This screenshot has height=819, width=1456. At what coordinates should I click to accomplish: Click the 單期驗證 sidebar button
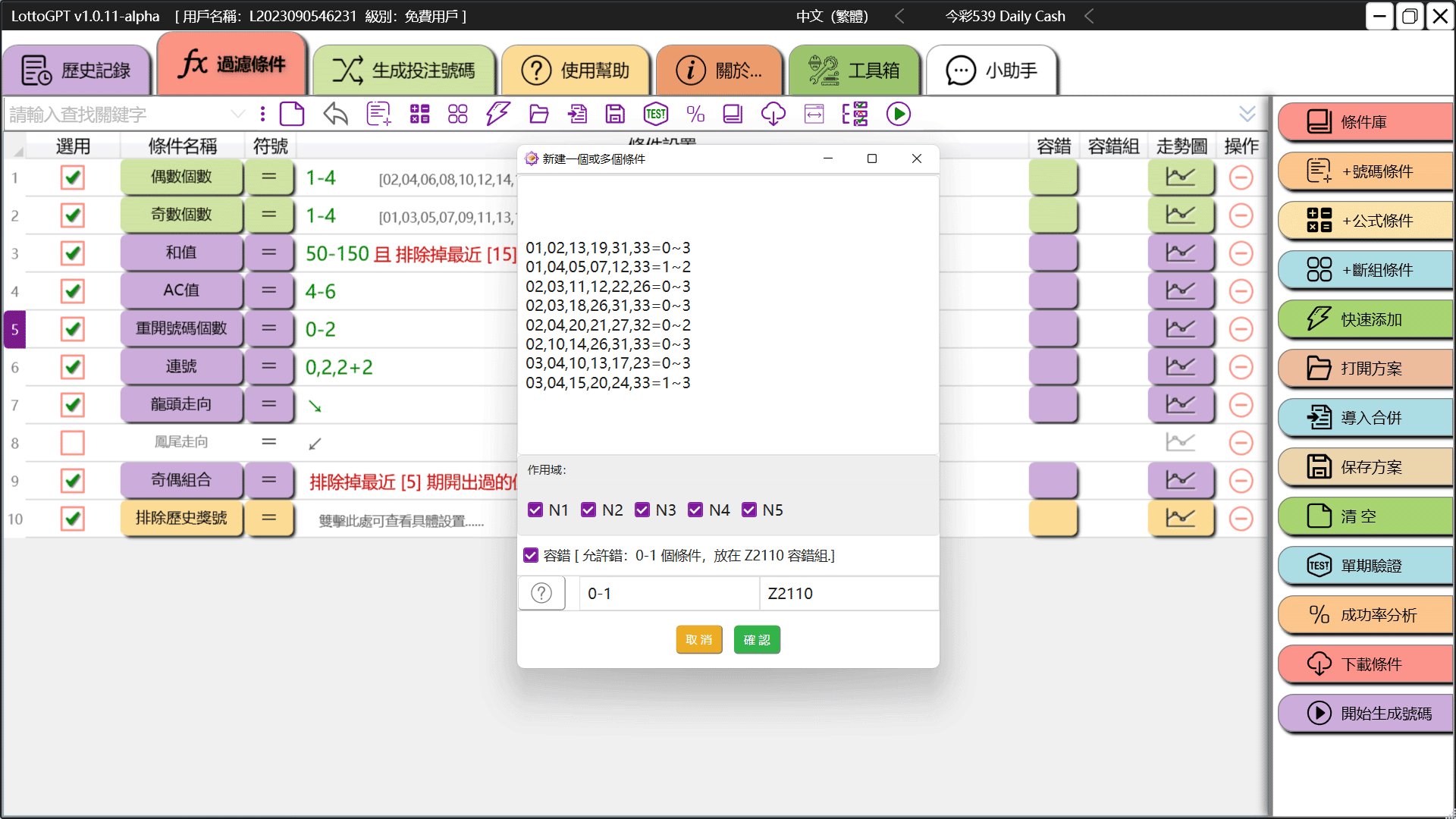click(1365, 566)
